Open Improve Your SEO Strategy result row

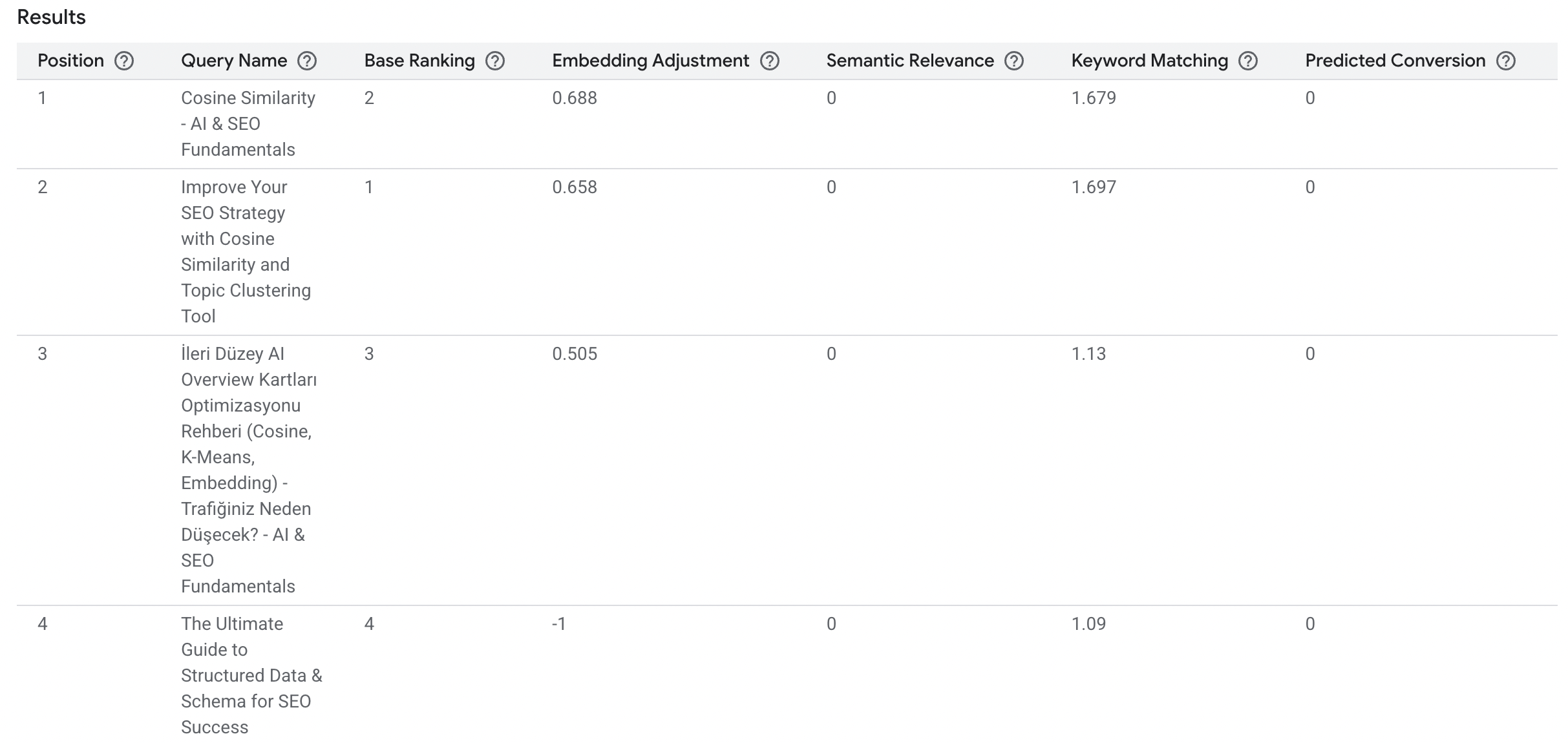(x=246, y=251)
